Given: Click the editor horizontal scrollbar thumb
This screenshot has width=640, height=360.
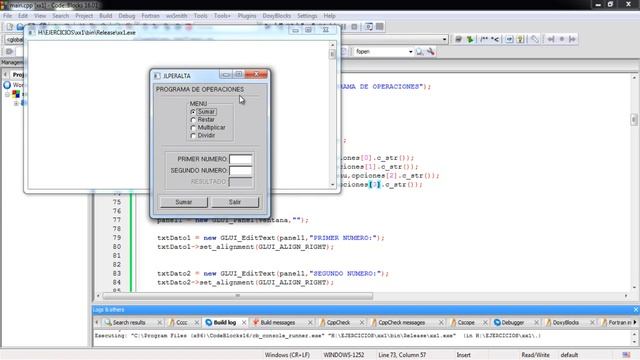Looking at the screenshot, I should (238, 296).
